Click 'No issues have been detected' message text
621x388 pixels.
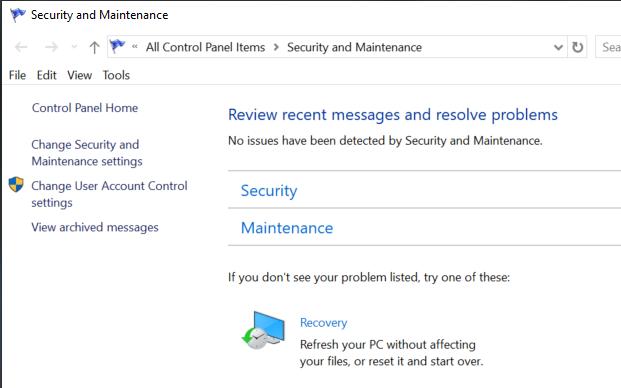[385, 141]
